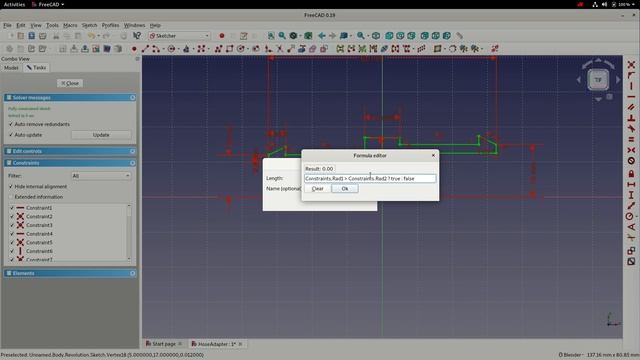This screenshot has width=640, height=360.
Task: Select the trim edge tool
Action: (280, 49)
